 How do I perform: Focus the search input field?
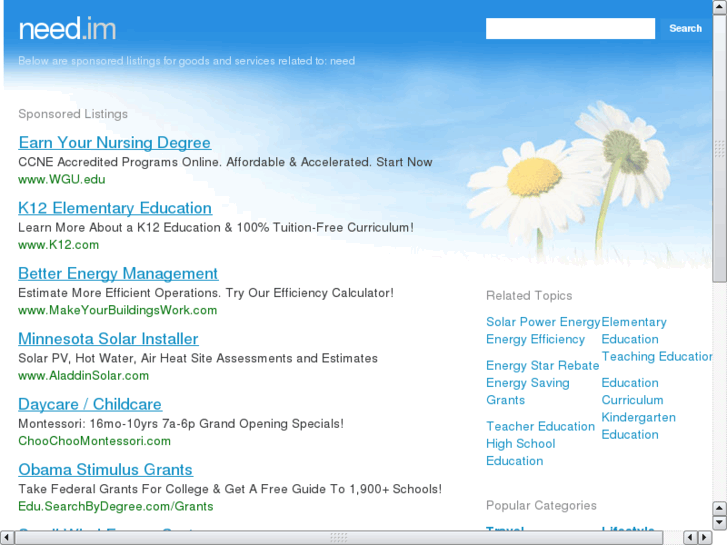(570, 29)
